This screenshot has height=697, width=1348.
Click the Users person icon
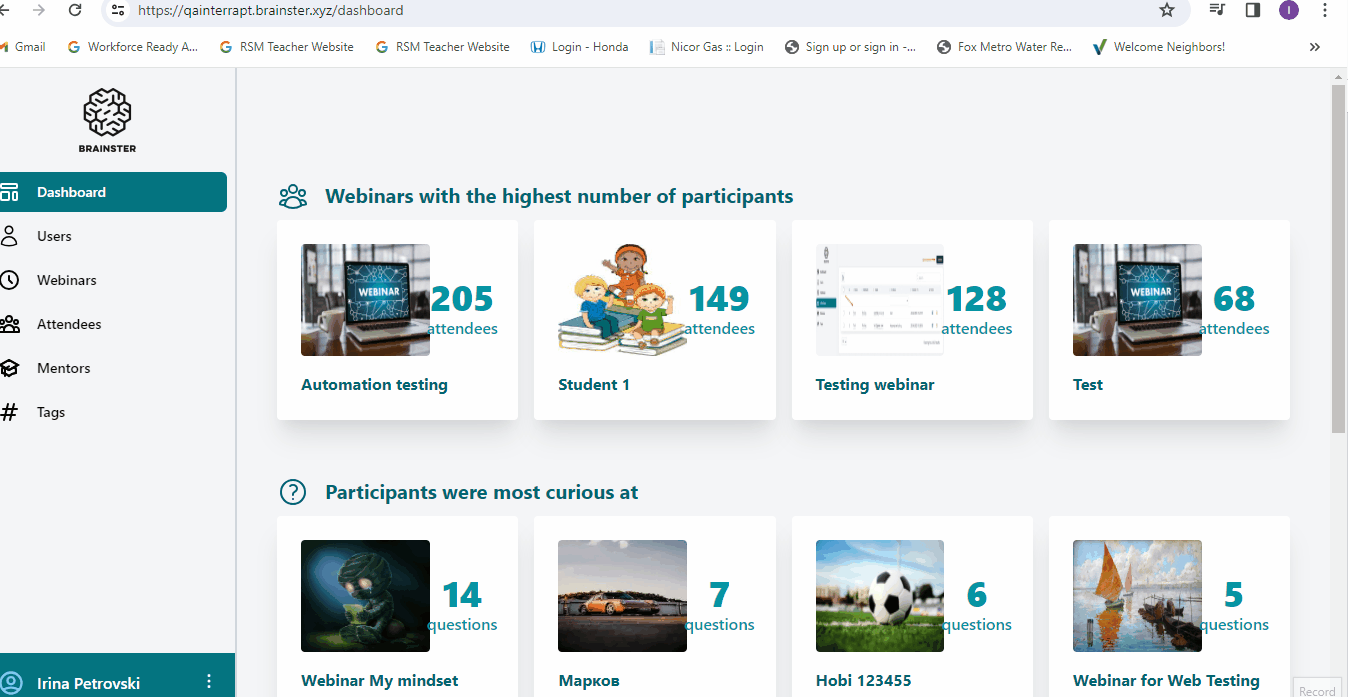10,236
